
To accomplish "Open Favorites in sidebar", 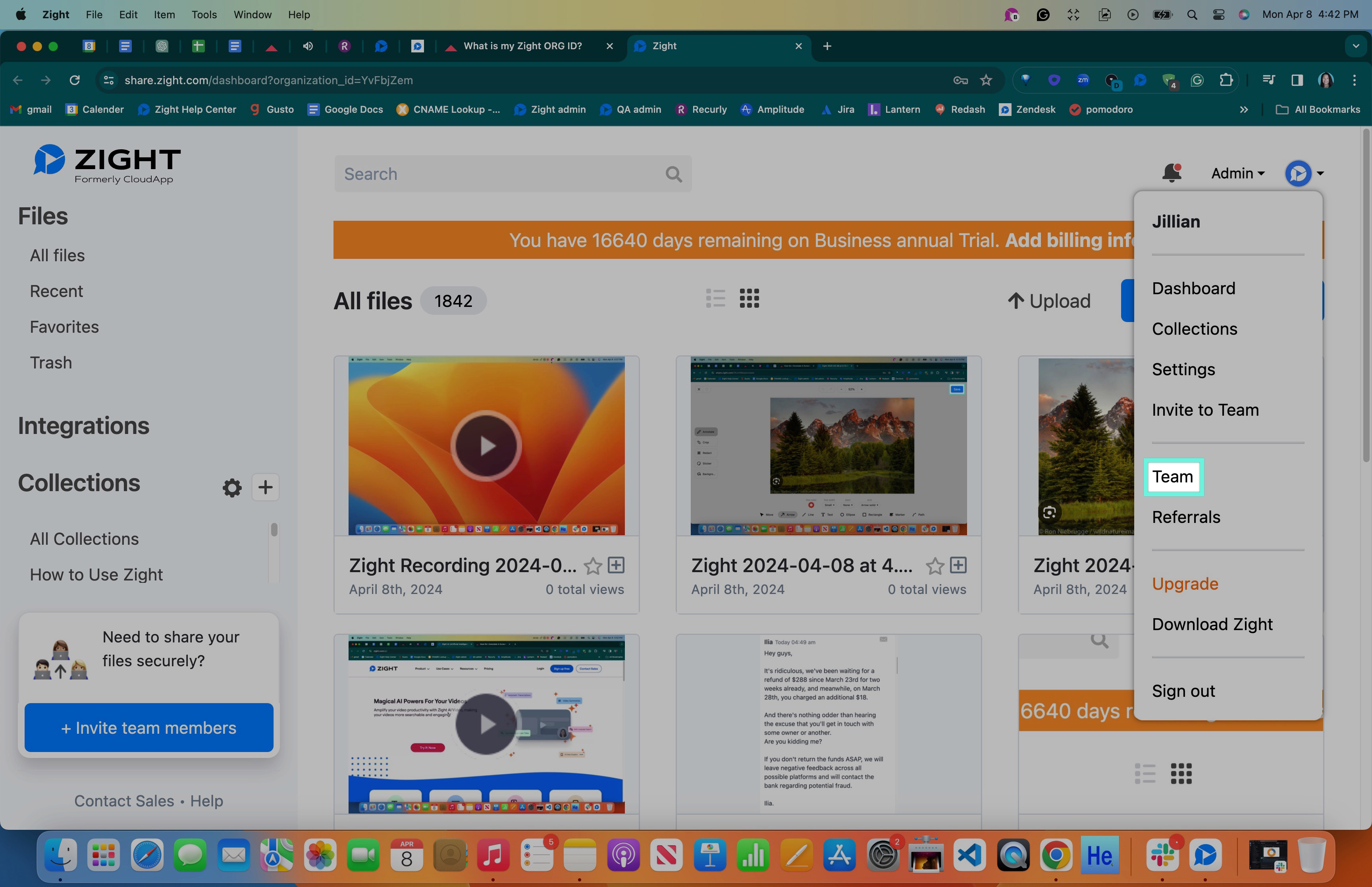I will [64, 327].
